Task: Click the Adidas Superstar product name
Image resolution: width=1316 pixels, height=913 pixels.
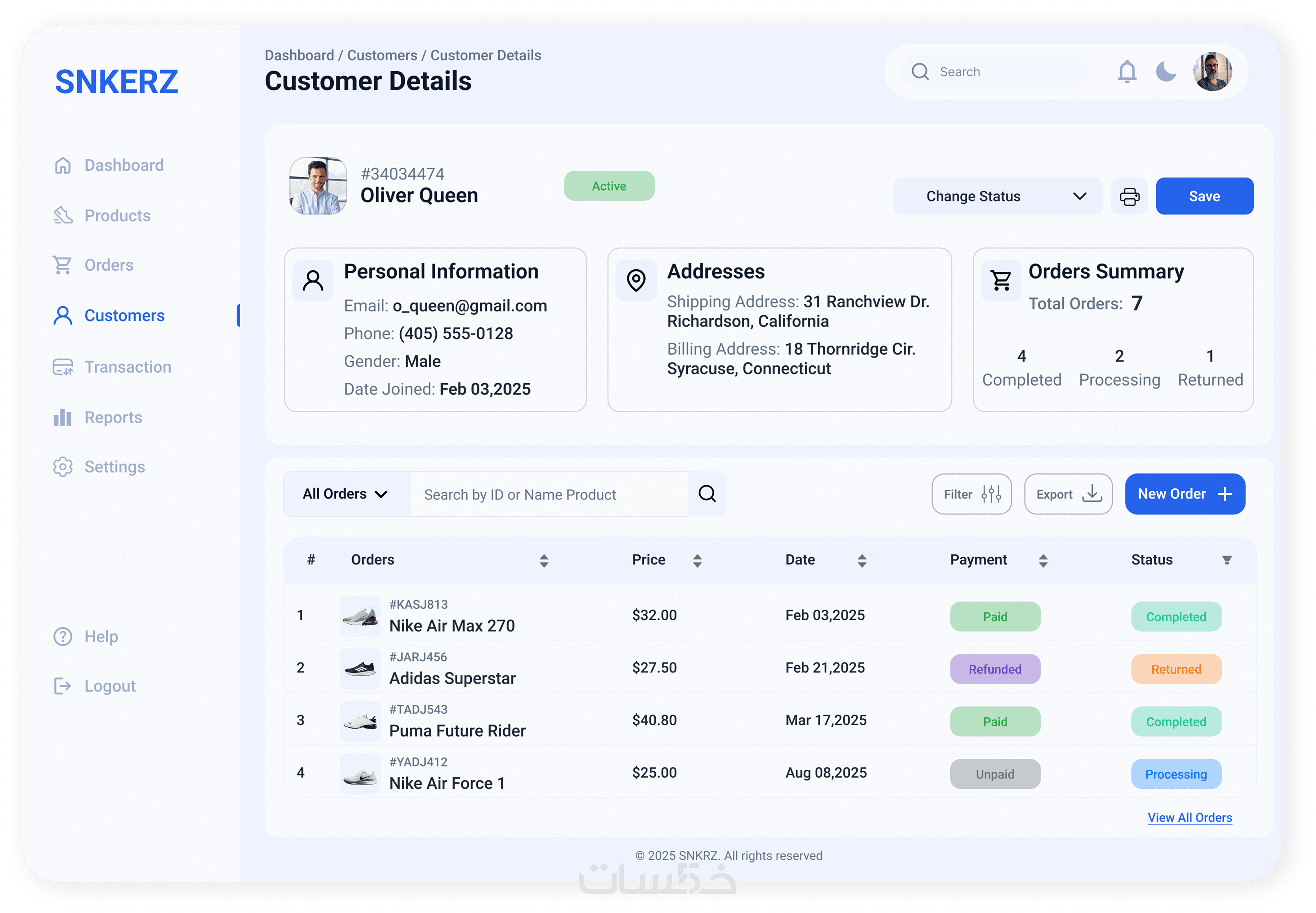Action: tap(453, 678)
